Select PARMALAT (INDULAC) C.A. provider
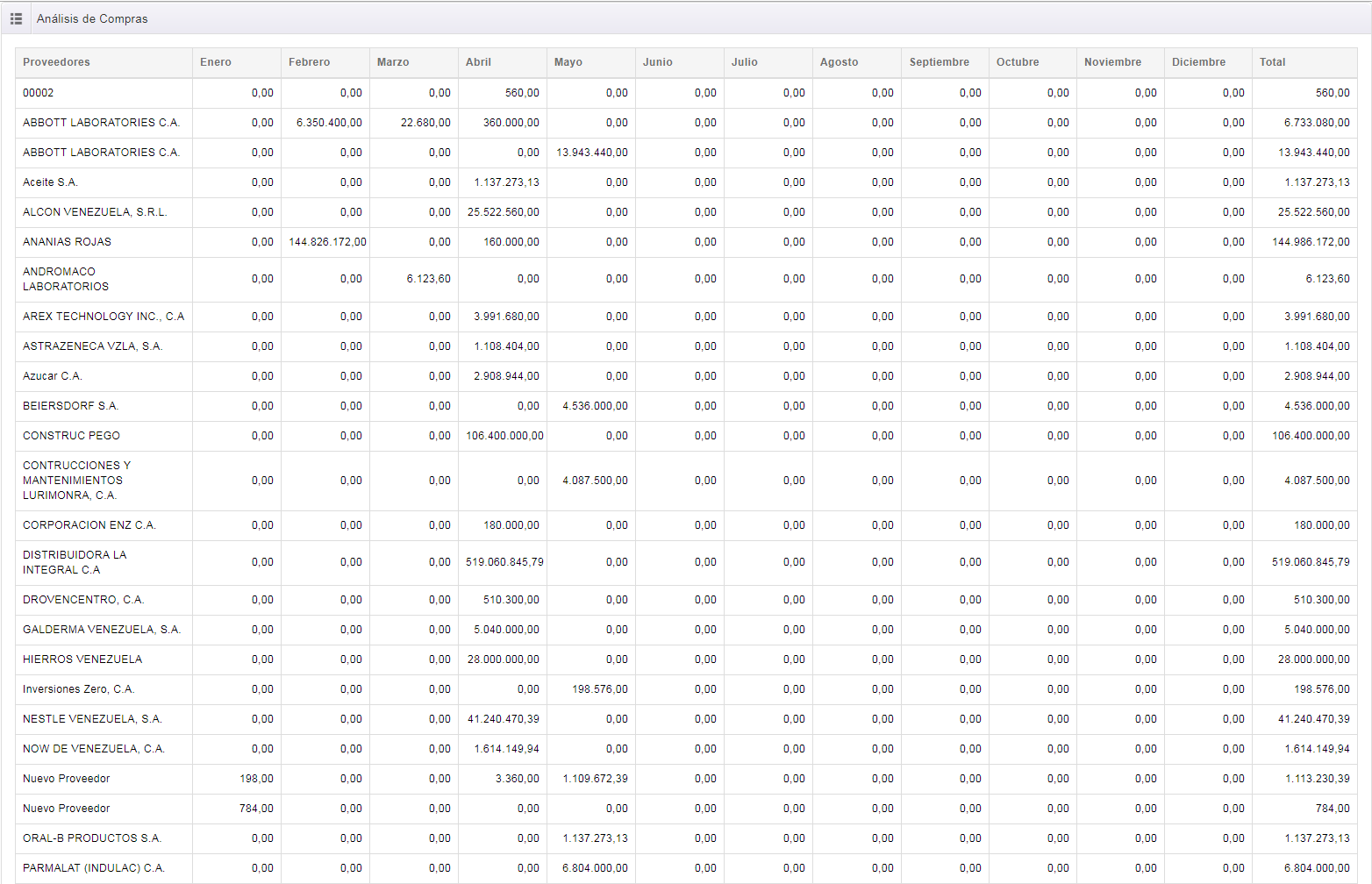The height and width of the screenshot is (884, 1372). tap(94, 868)
